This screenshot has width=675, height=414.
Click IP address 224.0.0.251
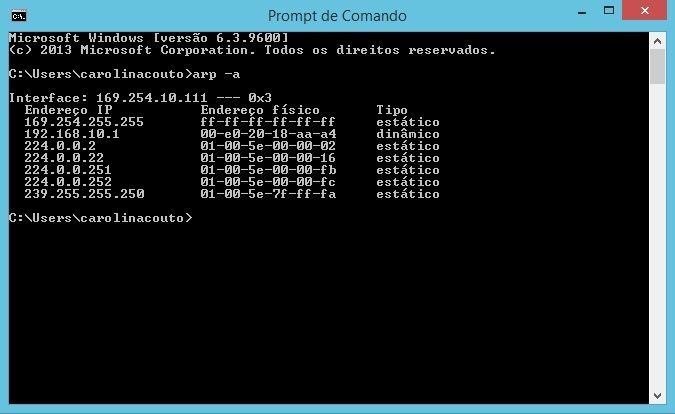pyautogui.click(x=68, y=170)
